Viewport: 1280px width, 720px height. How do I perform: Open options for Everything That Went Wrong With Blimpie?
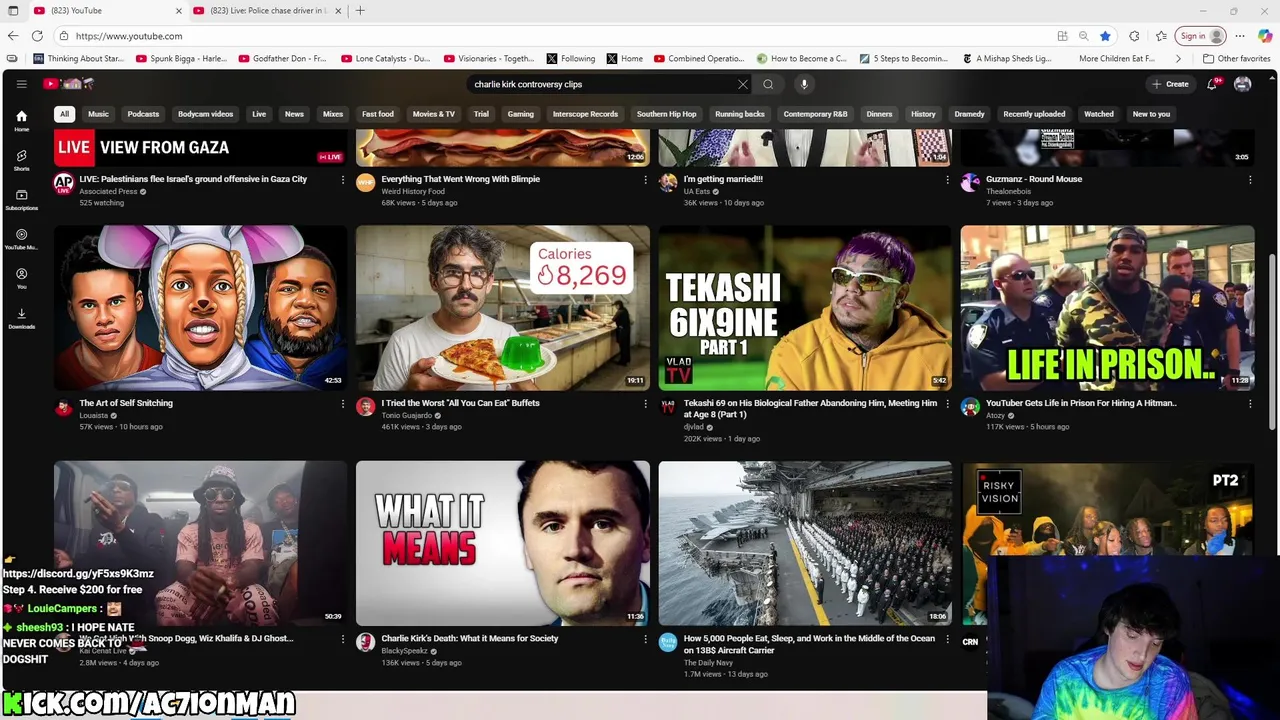point(645,180)
